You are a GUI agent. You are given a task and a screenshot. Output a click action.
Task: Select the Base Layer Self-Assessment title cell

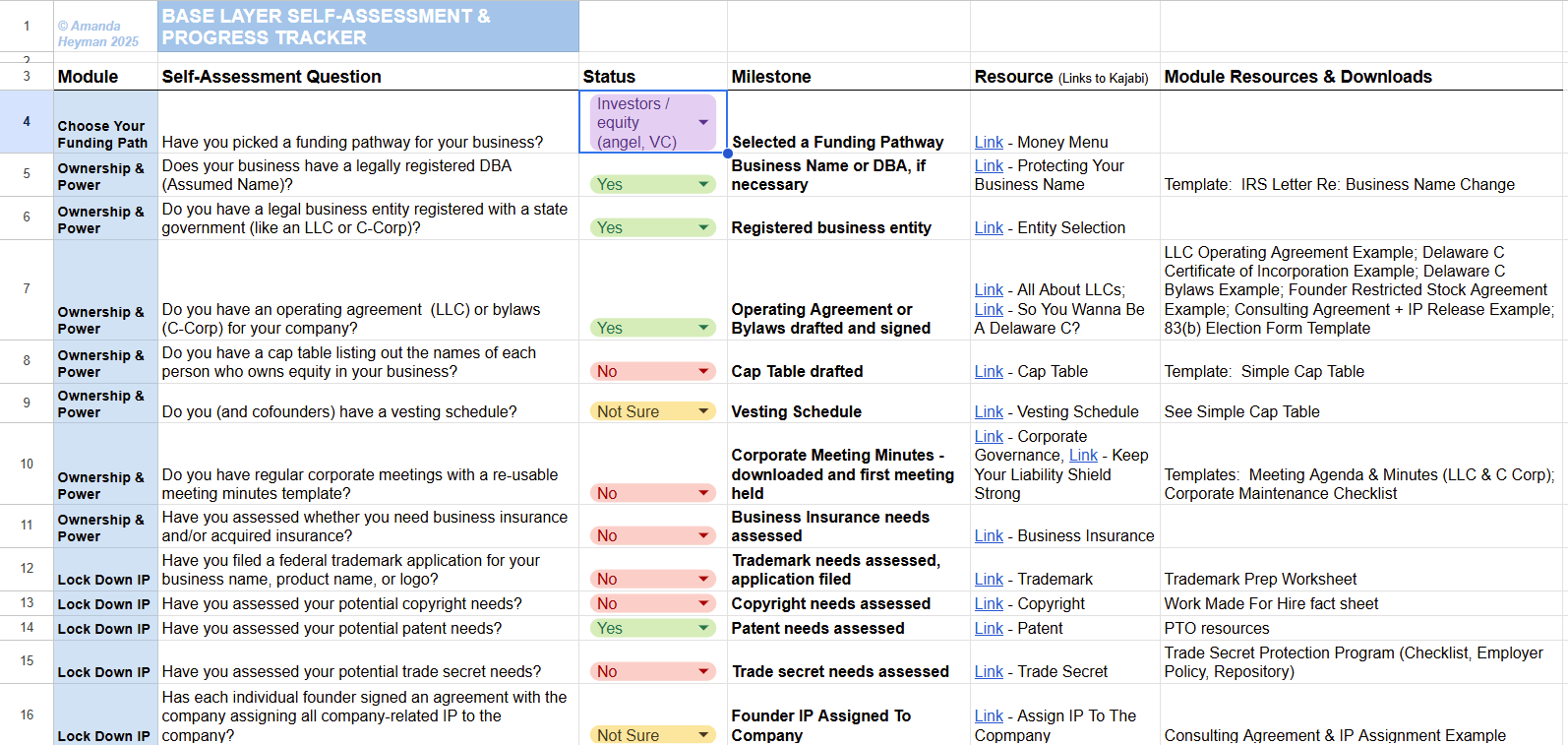368,27
